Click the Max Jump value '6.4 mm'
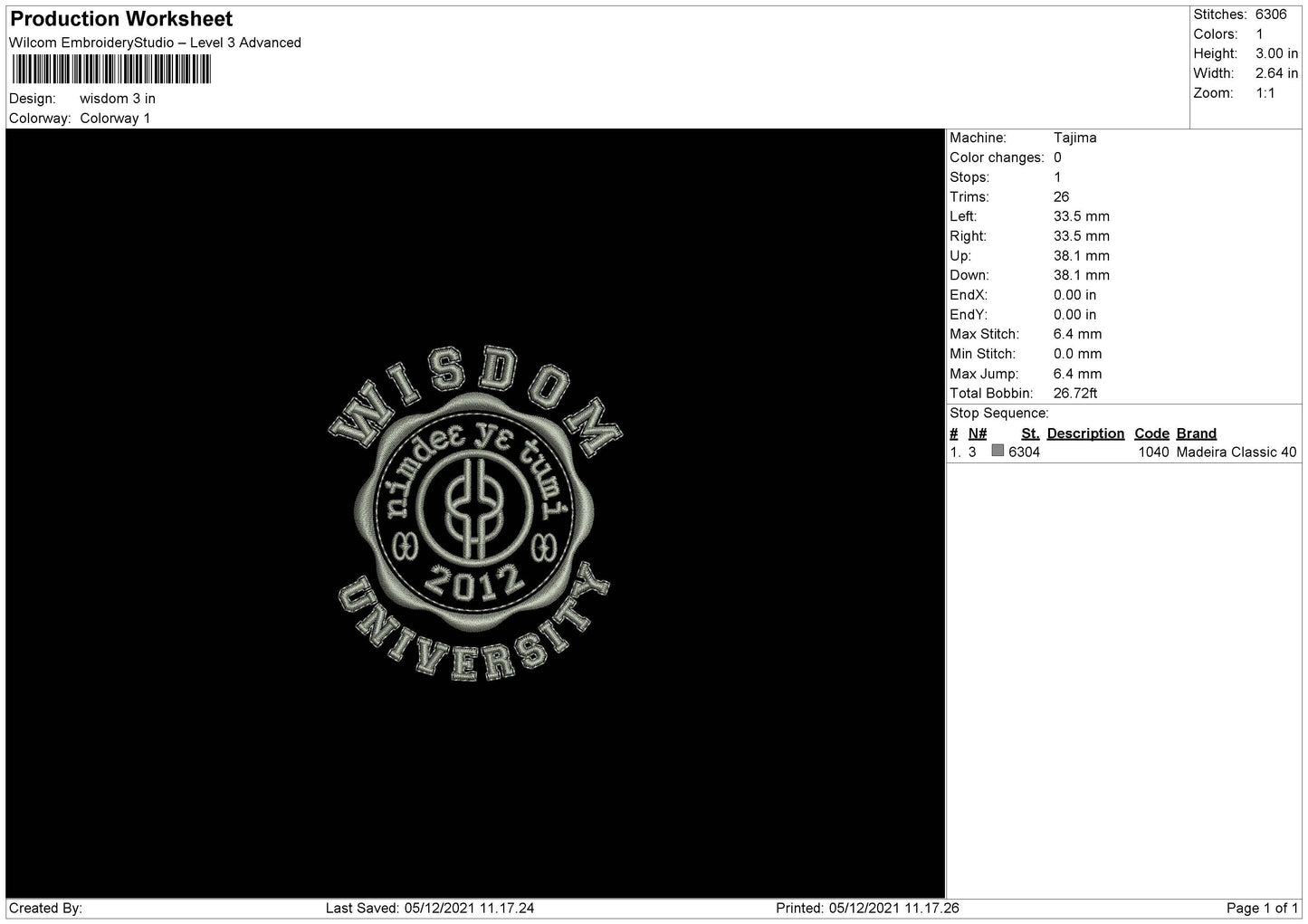 pyautogui.click(x=1078, y=374)
